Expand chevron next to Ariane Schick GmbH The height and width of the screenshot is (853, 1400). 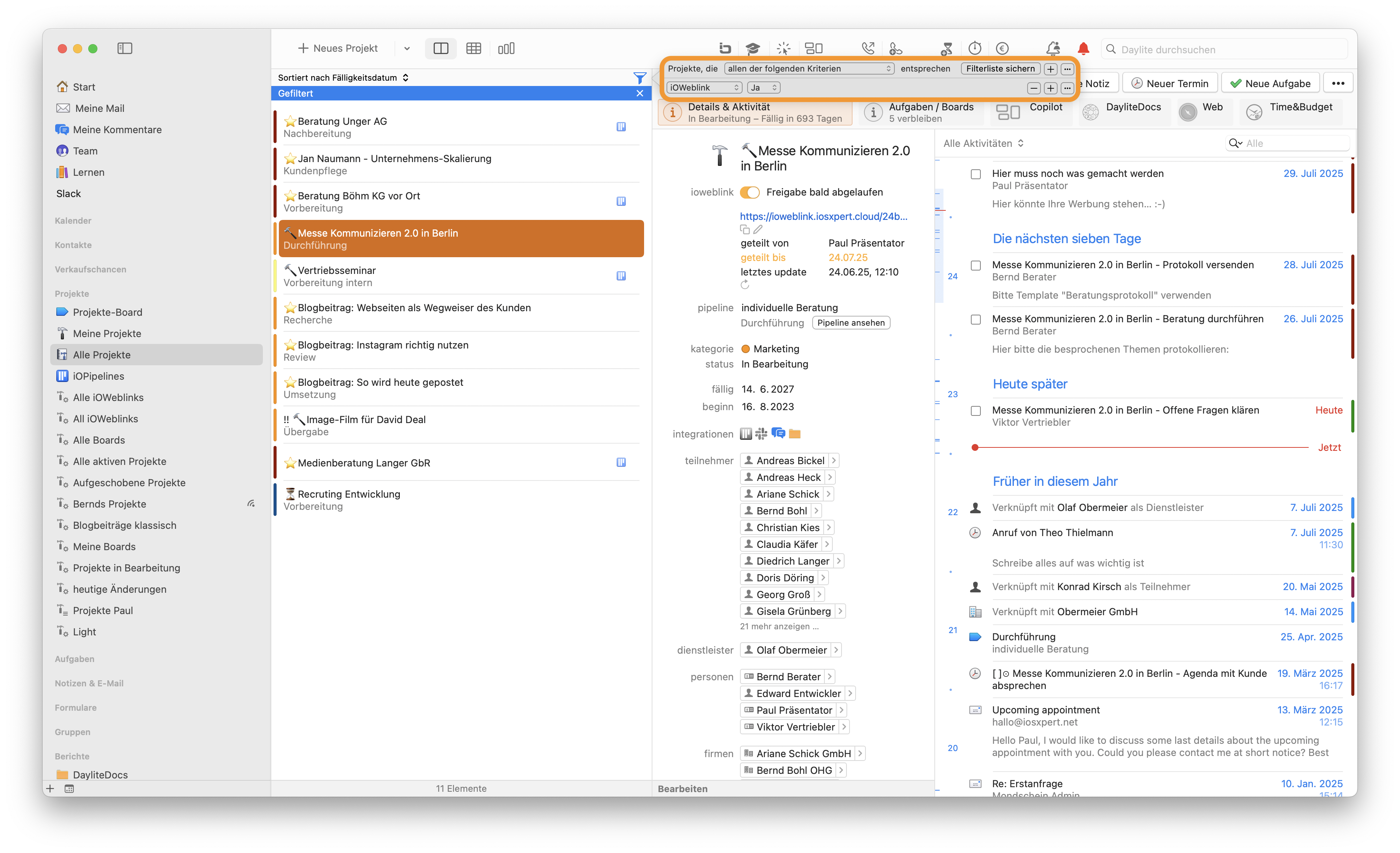(860, 754)
